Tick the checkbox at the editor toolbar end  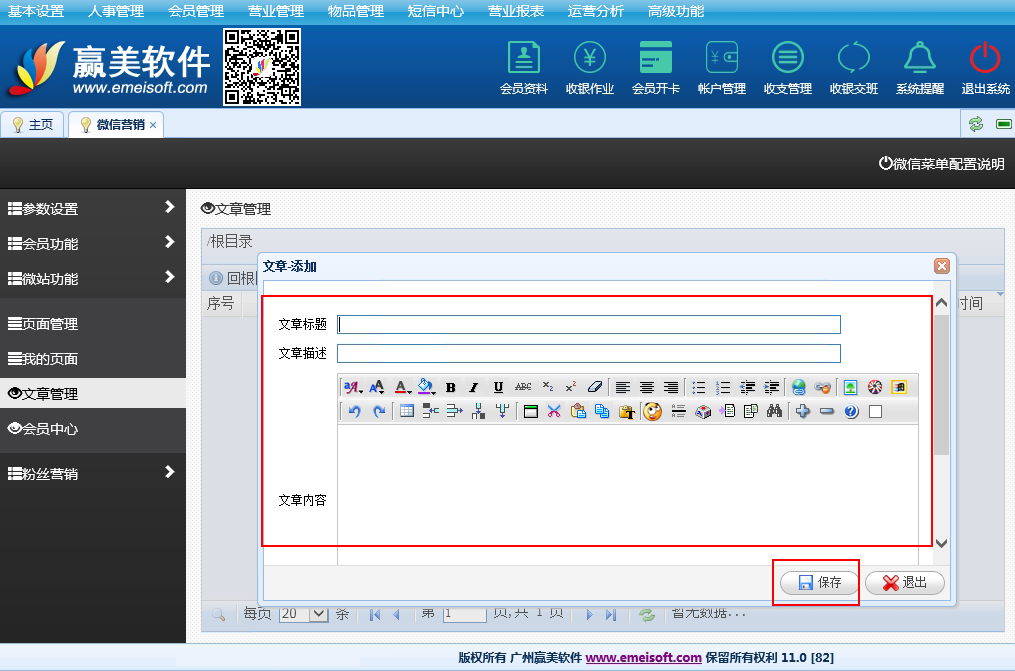[x=875, y=411]
